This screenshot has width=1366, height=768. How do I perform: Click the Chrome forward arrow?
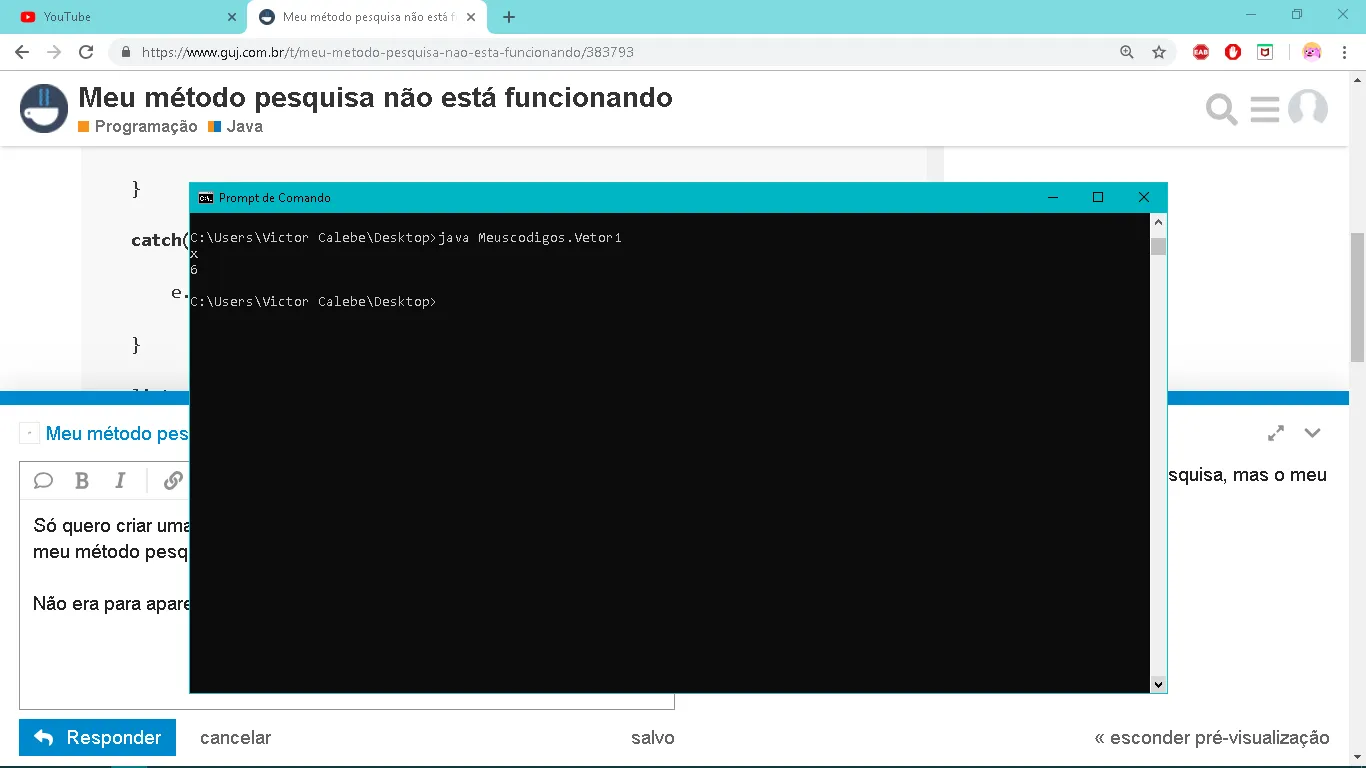pyautogui.click(x=54, y=52)
